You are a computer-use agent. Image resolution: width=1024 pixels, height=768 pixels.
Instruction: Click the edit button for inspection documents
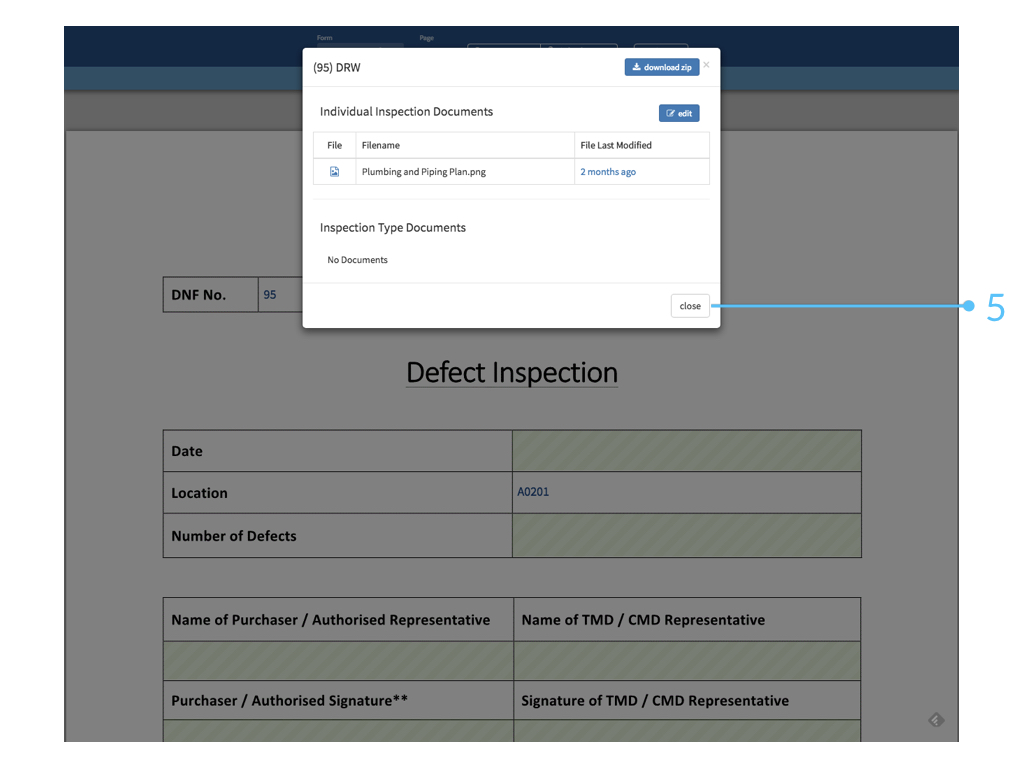(x=679, y=113)
